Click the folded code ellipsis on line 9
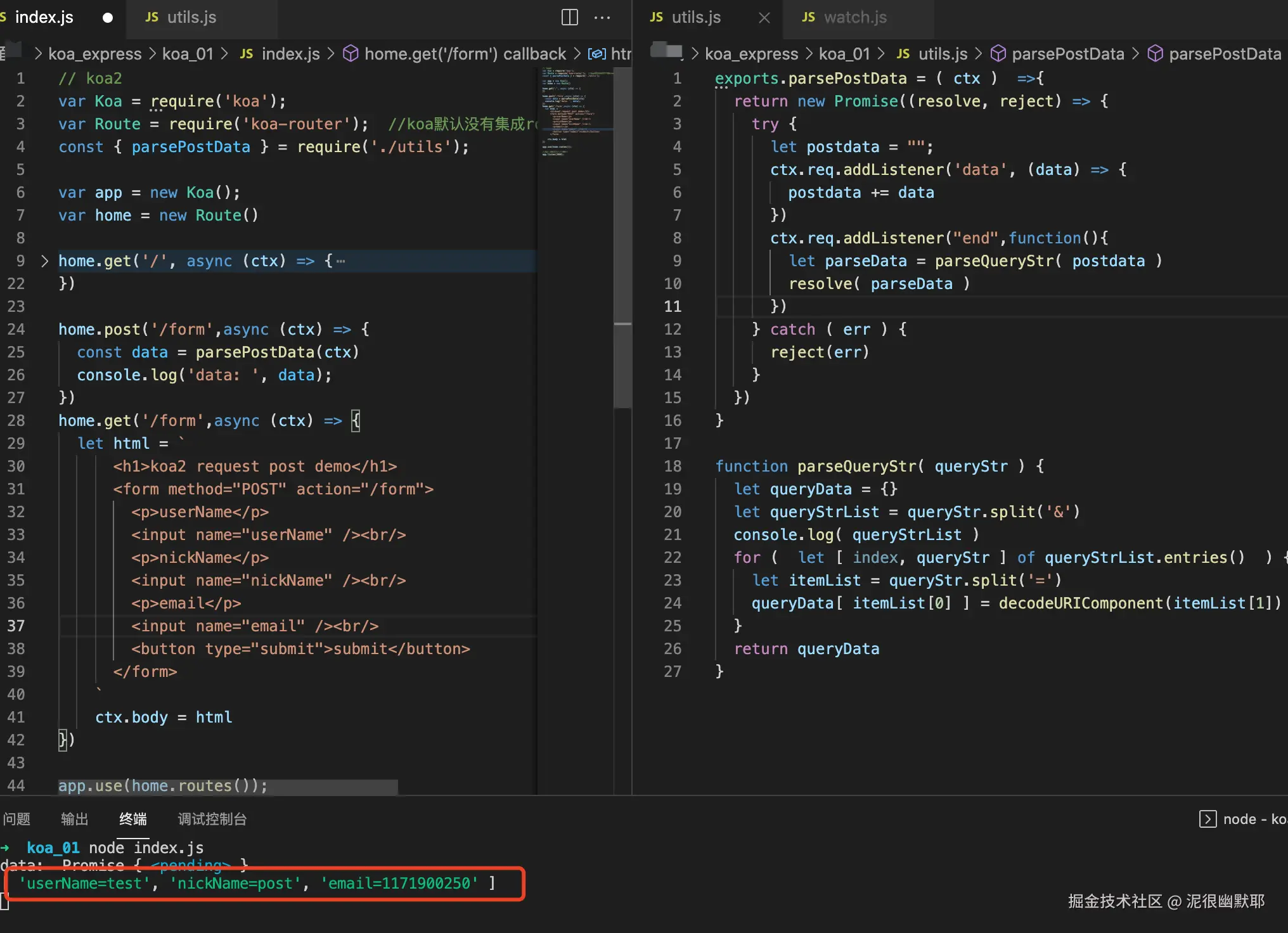1288x933 pixels. 341,261
